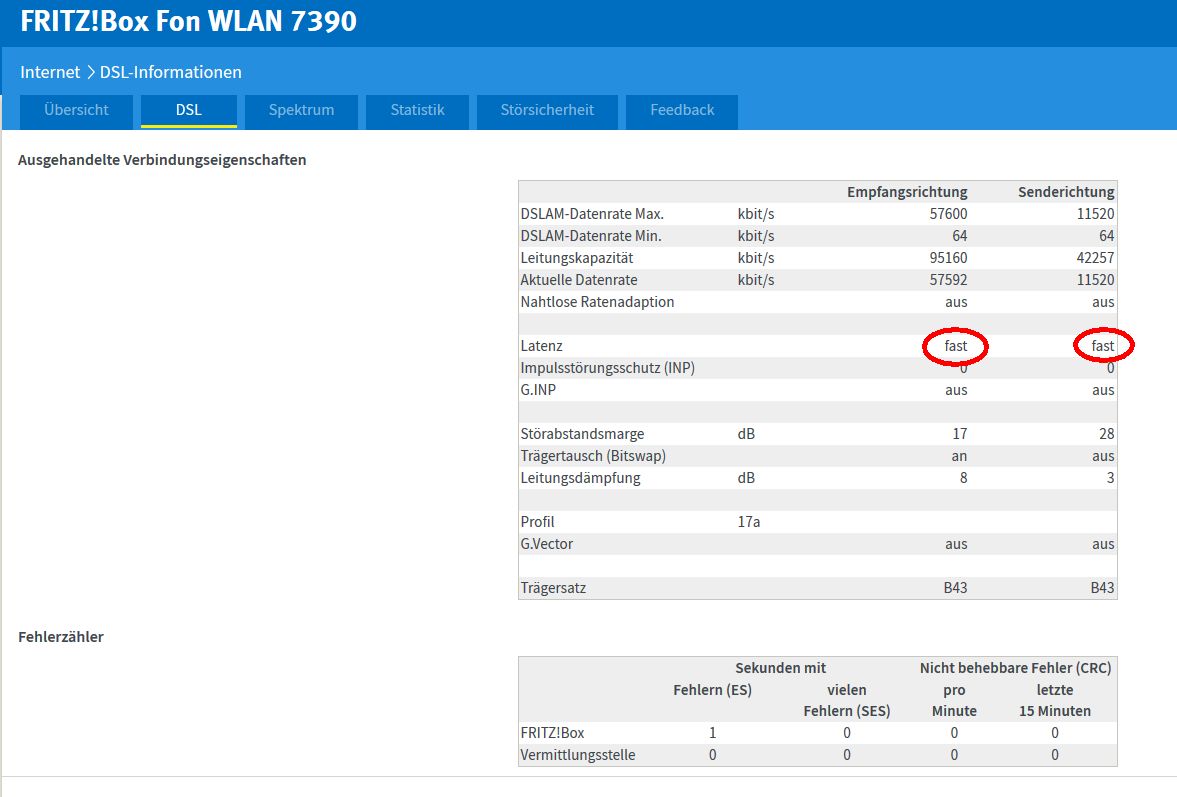Click the Fehlern (ES) column header

712,690
